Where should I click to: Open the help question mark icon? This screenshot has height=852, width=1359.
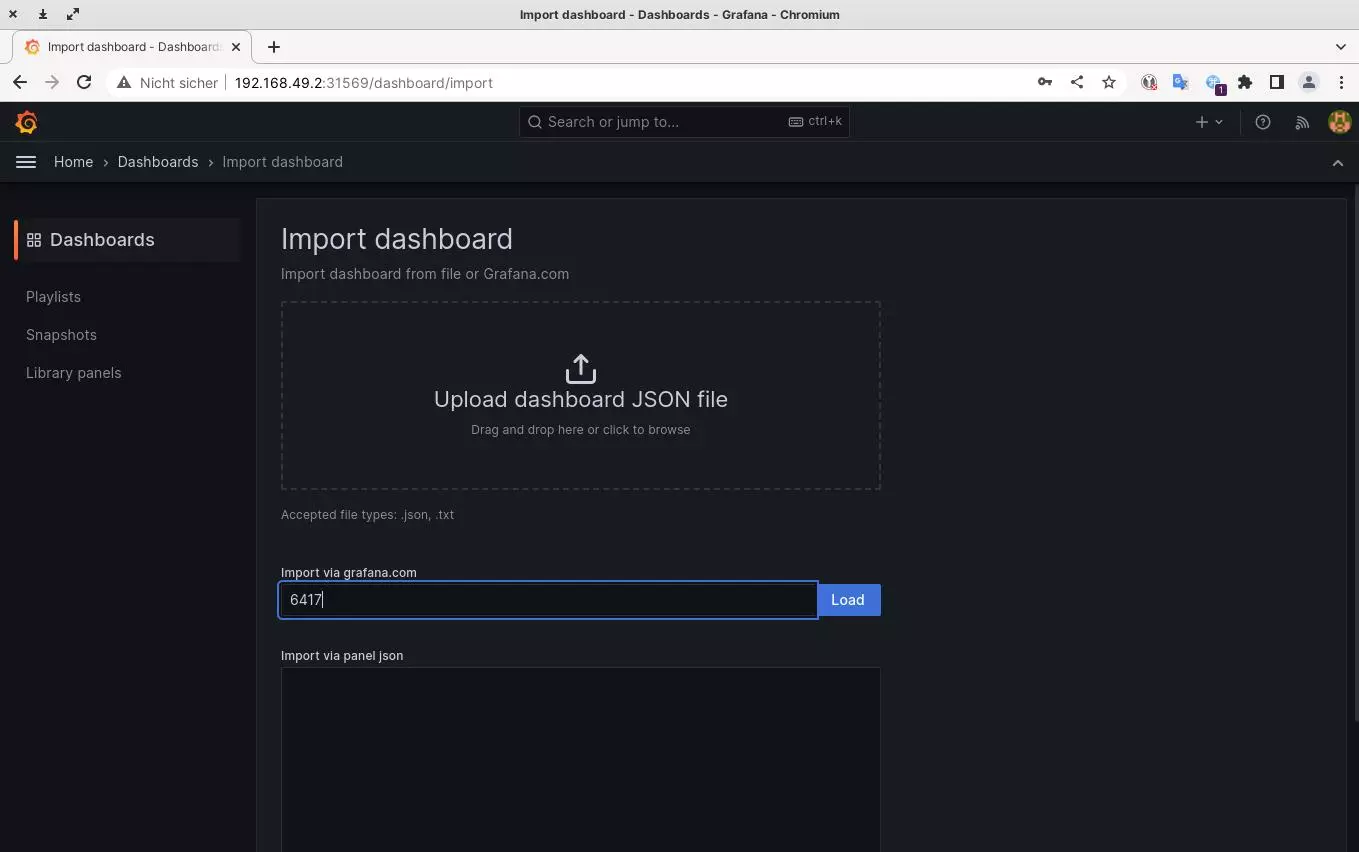click(1263, 122)
